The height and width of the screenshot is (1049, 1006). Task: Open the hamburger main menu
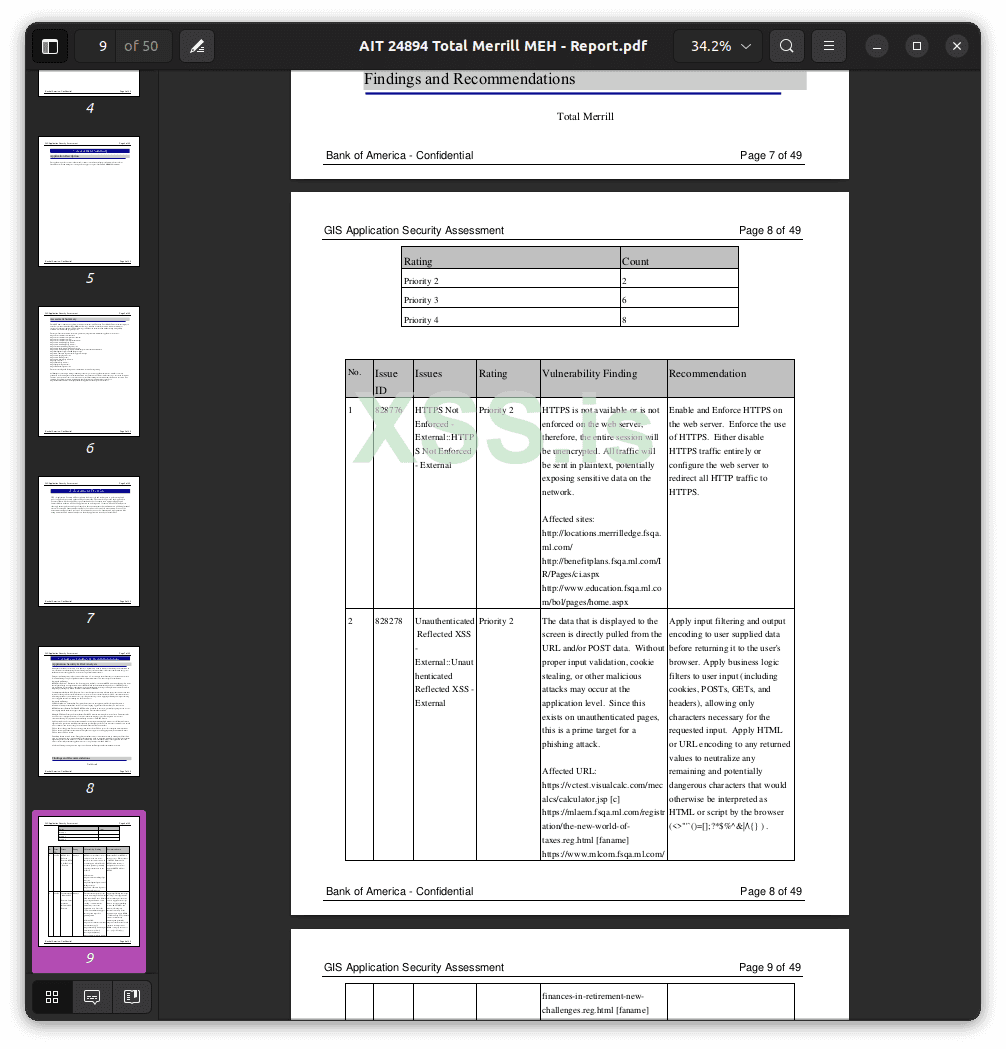(x=829, y=46)
